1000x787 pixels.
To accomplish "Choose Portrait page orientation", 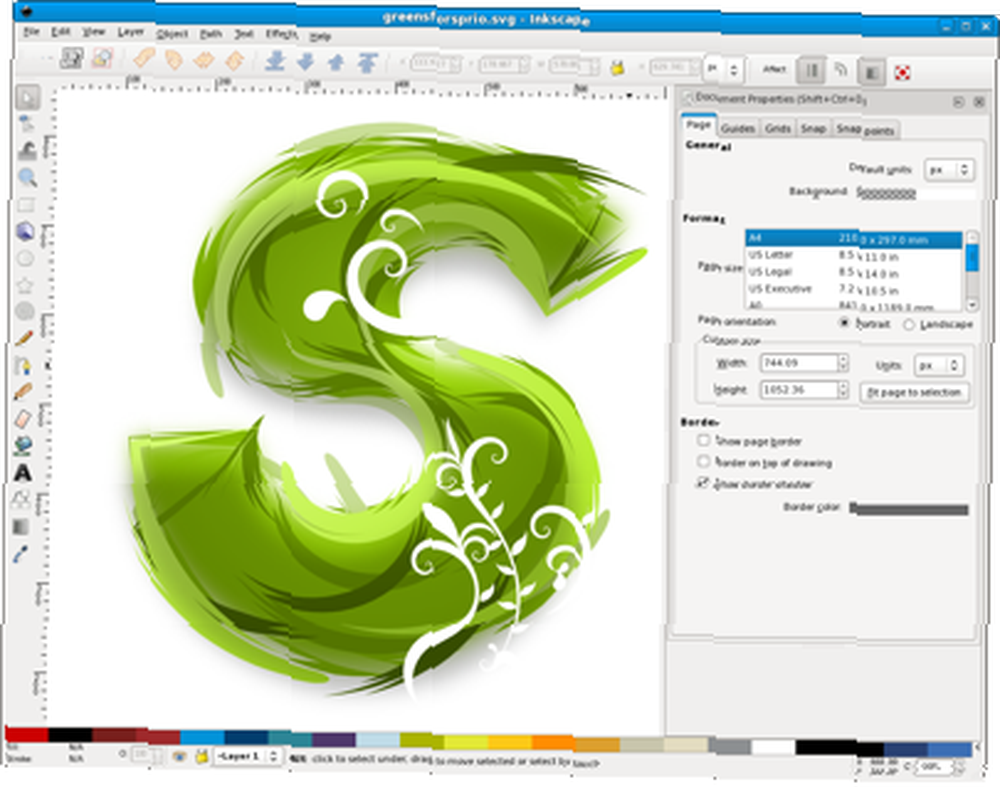I will 844,323.
